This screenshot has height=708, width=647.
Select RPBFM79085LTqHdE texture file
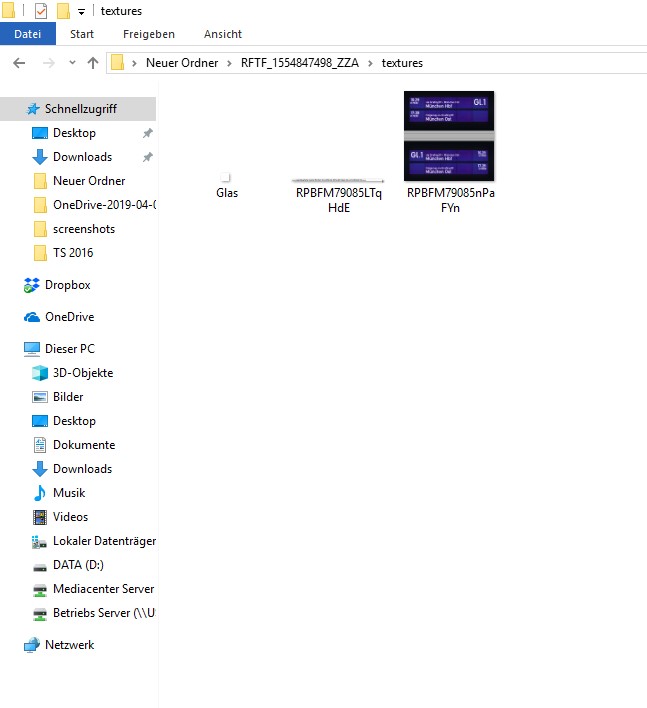click(339, 194)
